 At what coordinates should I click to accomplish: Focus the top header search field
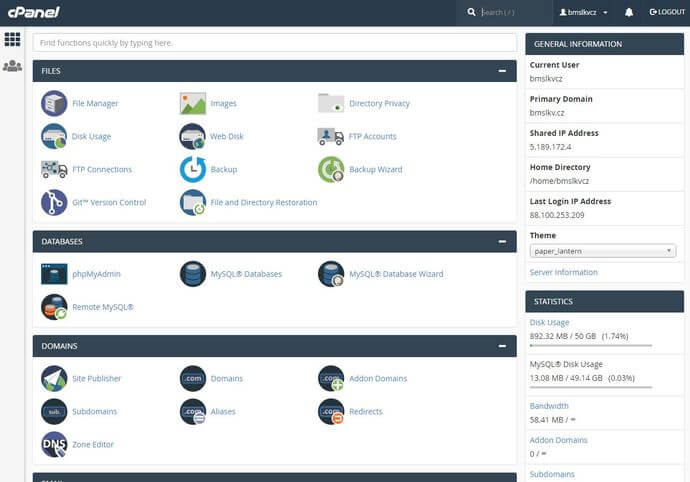(513, 12)
